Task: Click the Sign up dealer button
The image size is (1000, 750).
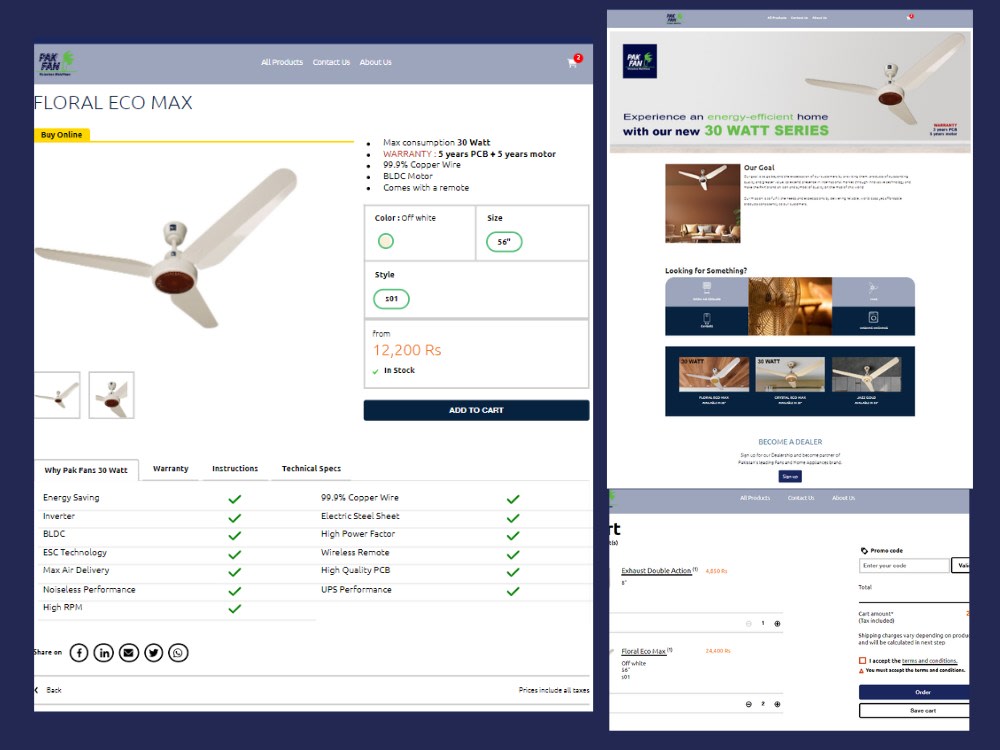Action: click(x=790, y=476)
